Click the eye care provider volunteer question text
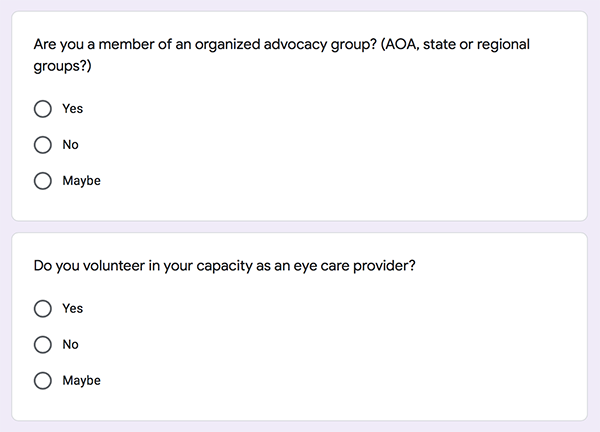The image size is (600, 432). [x=224, y=266]
